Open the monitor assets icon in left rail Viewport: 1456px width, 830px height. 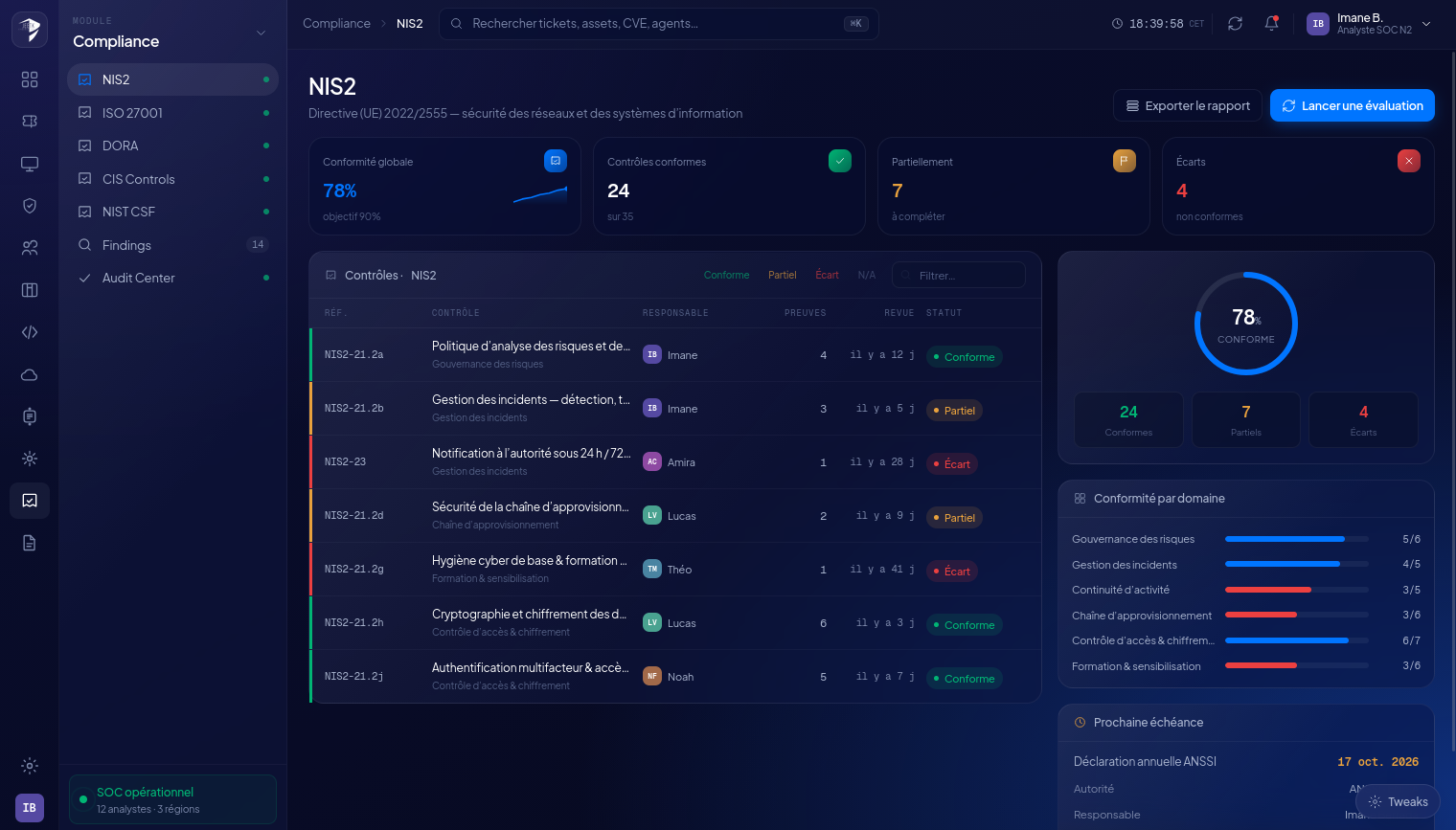(x=30, y=164)
